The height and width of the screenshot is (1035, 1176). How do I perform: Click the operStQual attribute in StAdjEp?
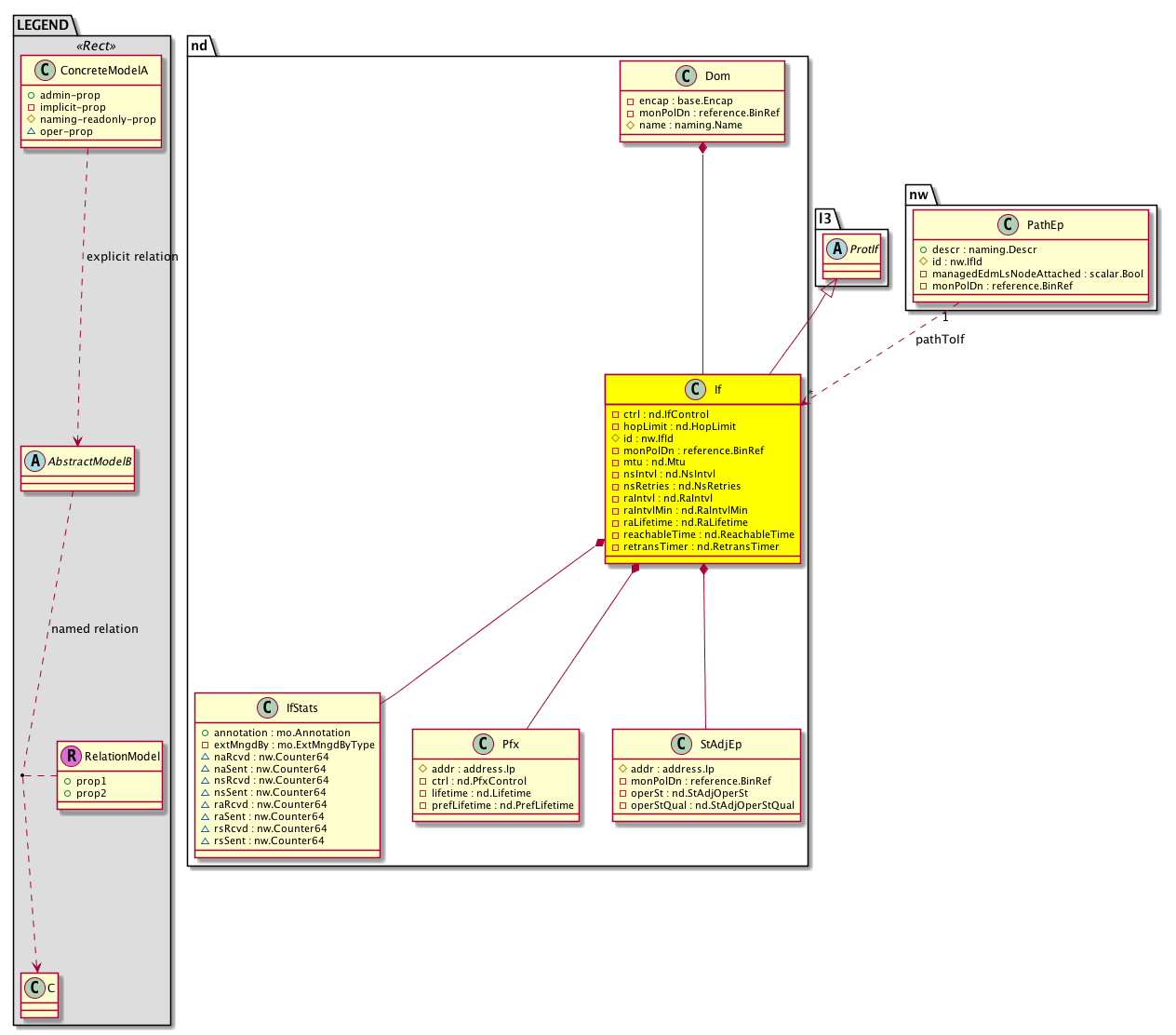713,805
